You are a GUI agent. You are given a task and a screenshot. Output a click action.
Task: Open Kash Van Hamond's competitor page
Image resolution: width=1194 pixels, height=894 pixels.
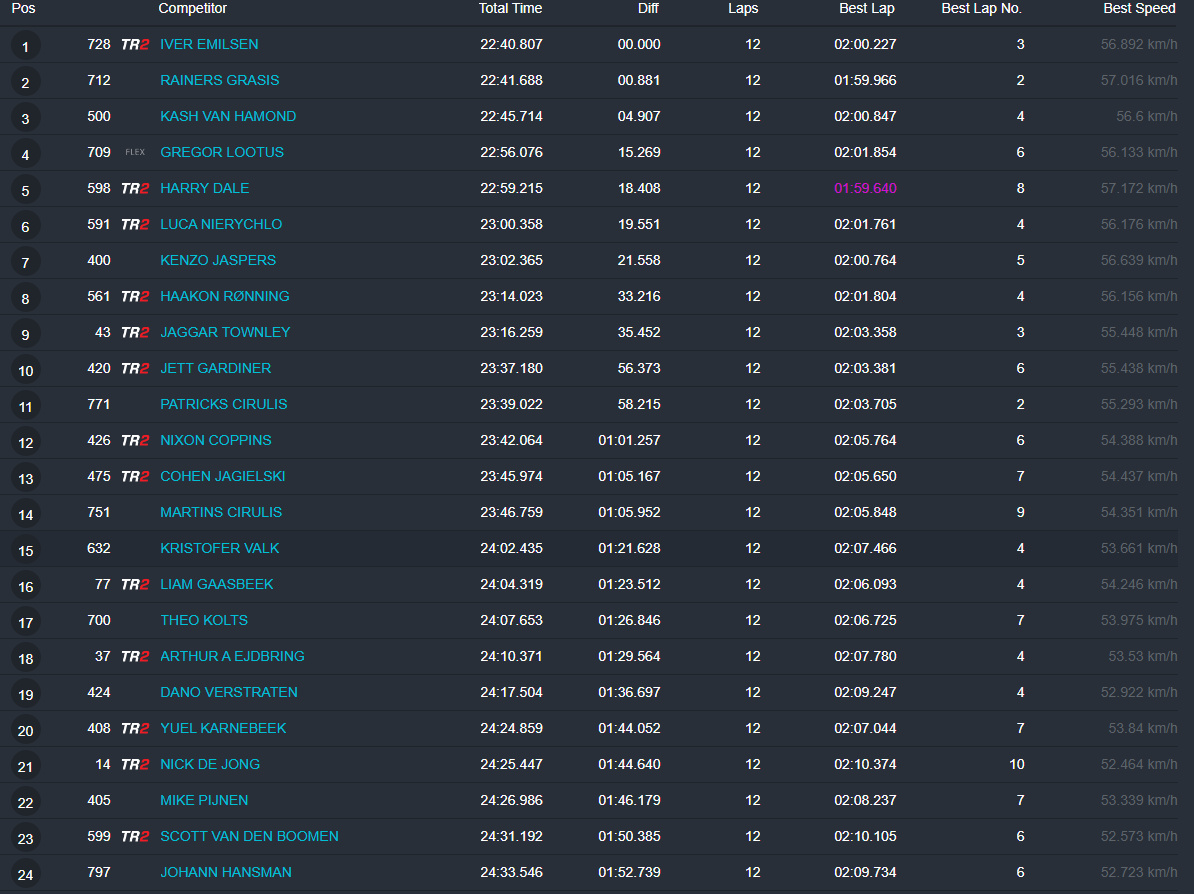pyautogui.click(x=228, y=116)
